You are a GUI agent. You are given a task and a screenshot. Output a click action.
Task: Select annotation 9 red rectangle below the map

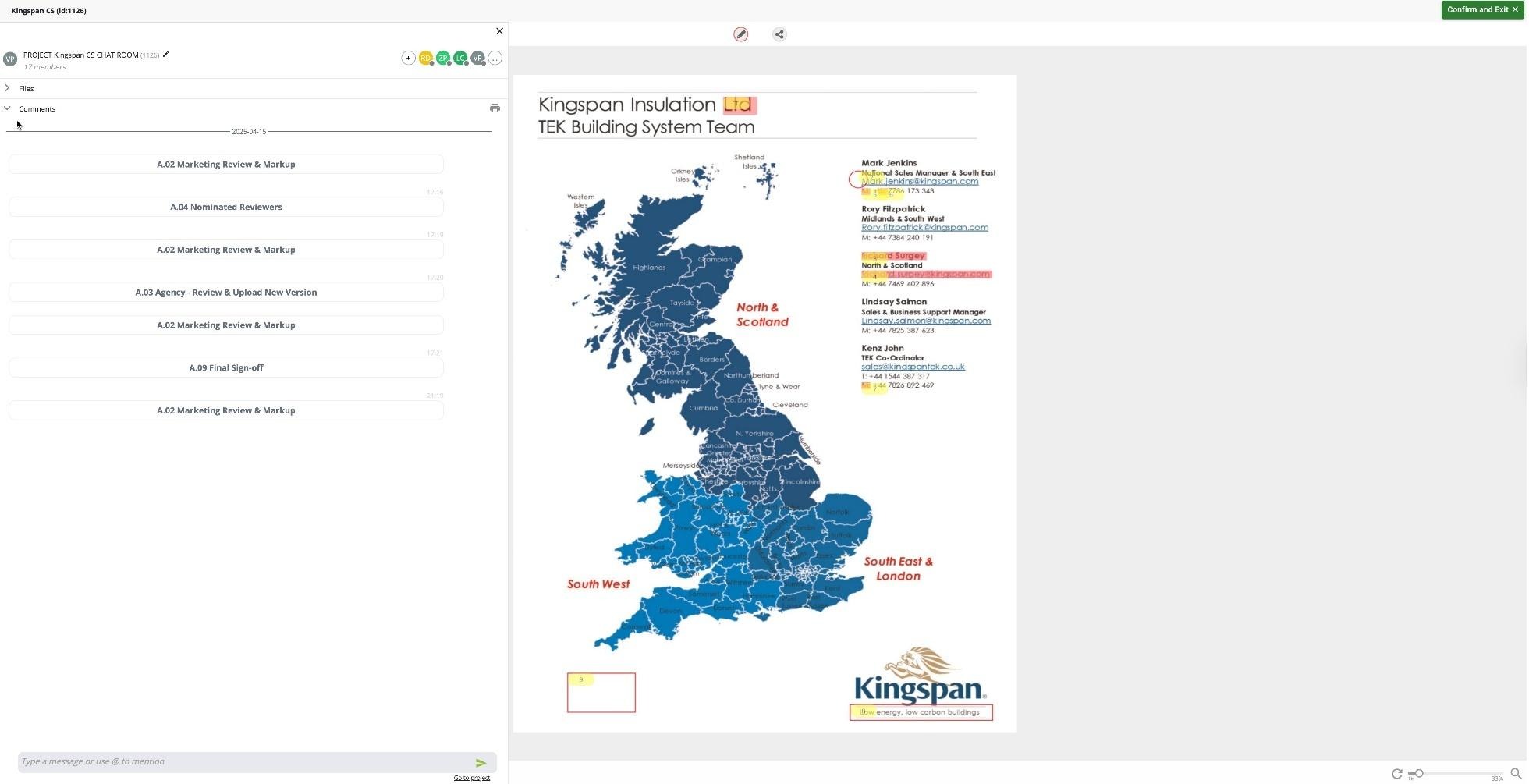click(601, 693)
